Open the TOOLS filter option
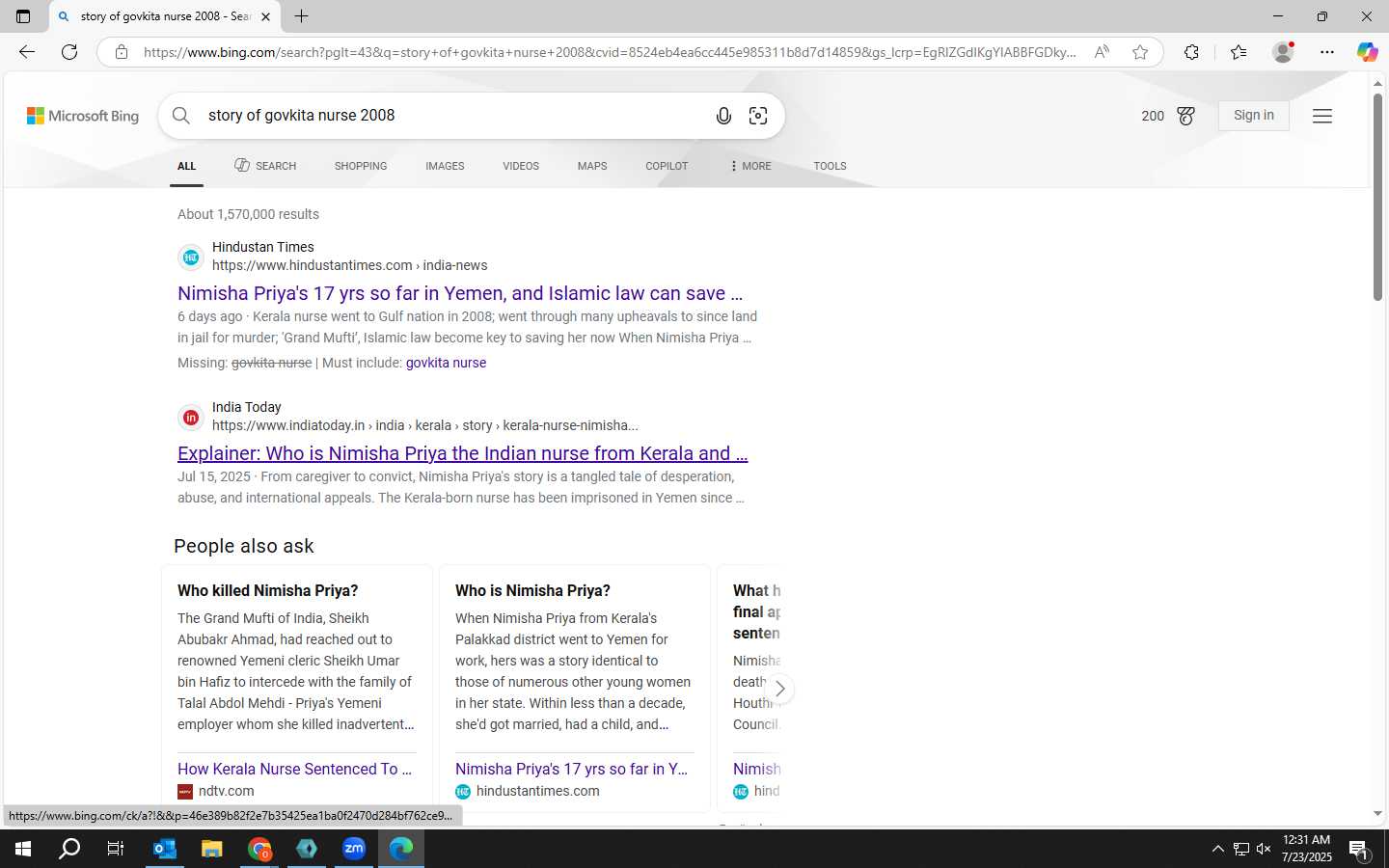Screen dimensions: 1389x868 830,166
